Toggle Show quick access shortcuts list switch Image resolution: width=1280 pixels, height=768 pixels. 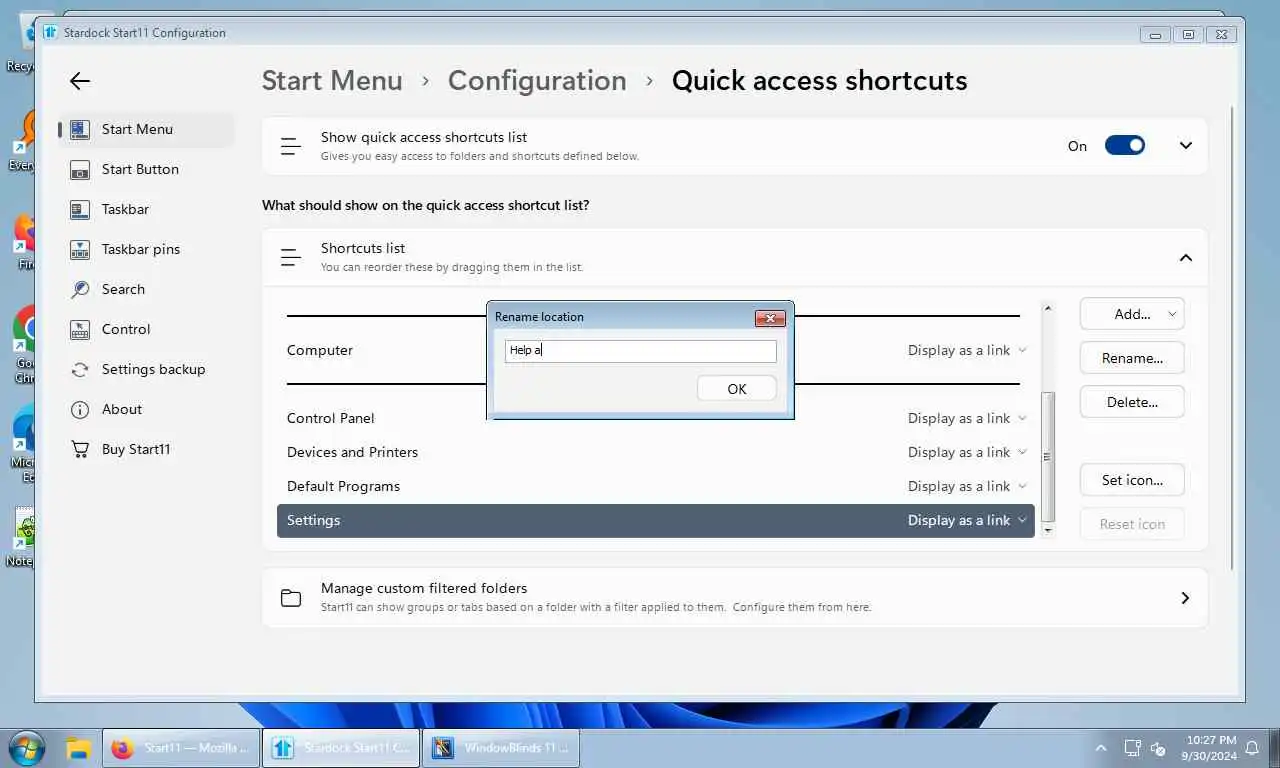click(1125, 145)
